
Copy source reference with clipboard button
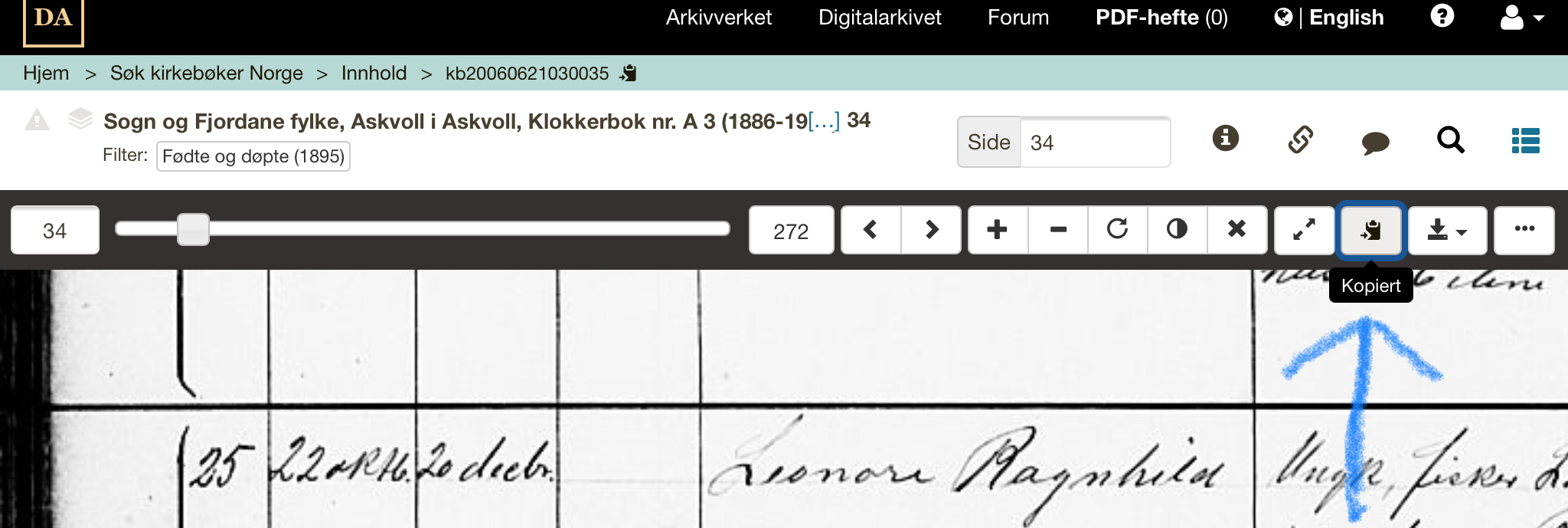pos(1371,230)
